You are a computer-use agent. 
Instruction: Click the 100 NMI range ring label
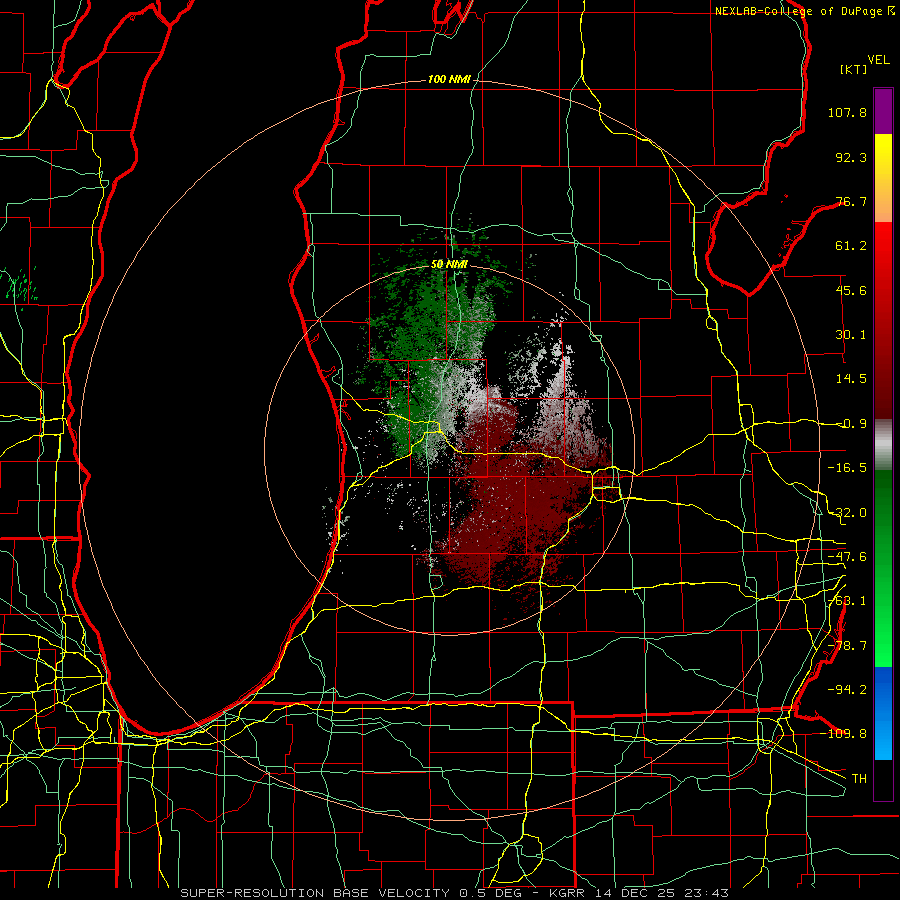(x=449, y=79)
